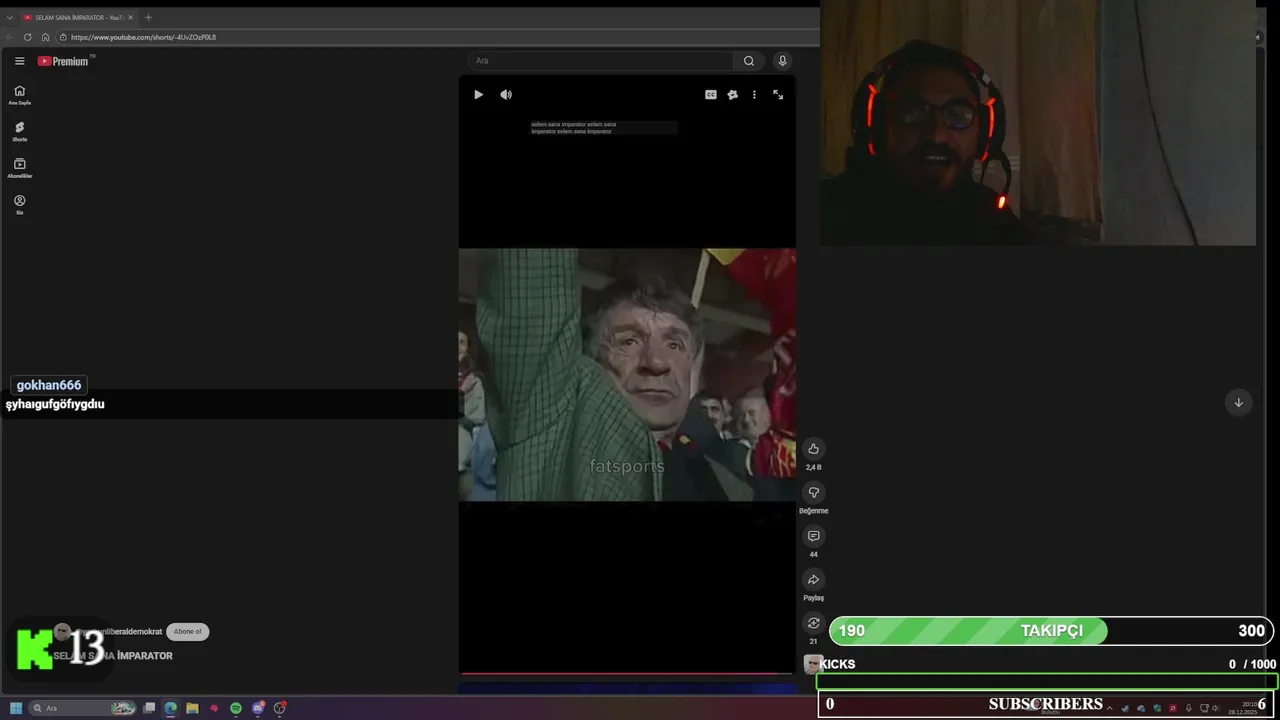Open the comments showing 44

pos(813,536)
